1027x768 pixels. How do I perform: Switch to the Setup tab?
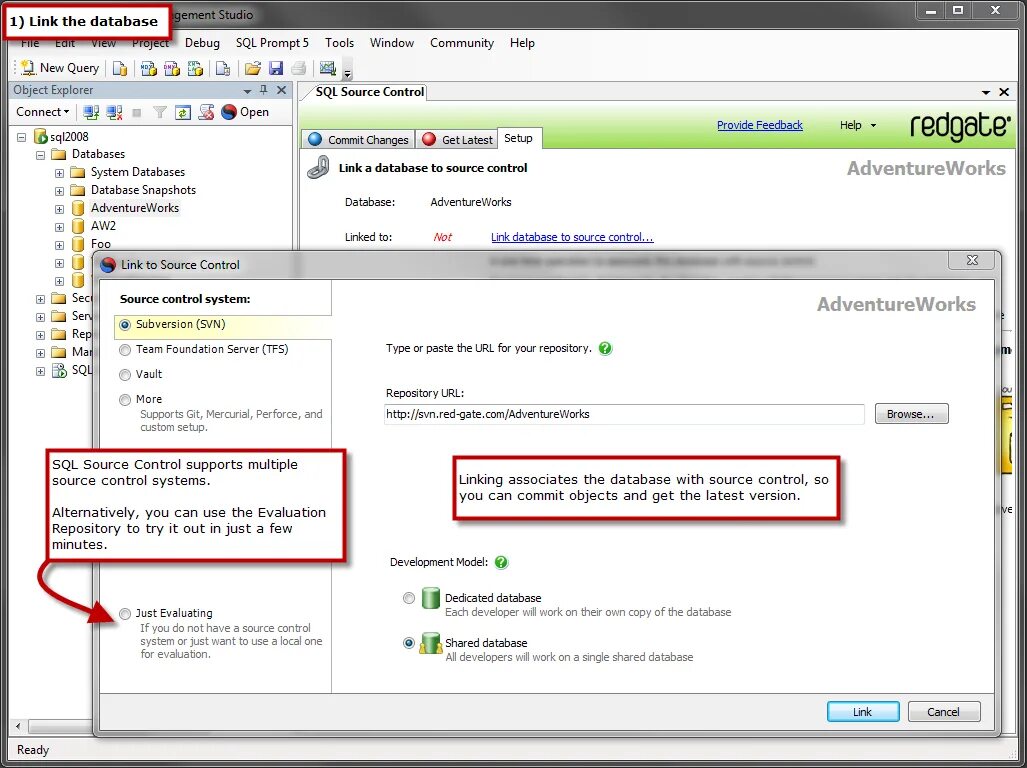[519, 138]
